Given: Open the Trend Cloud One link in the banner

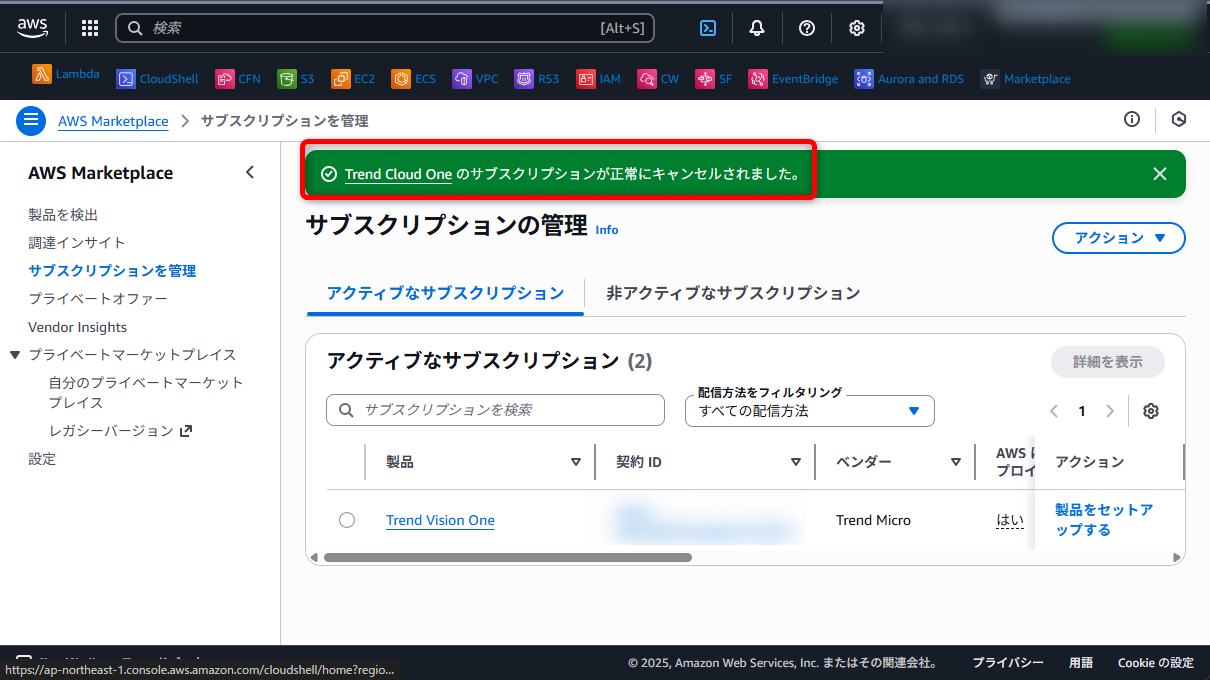Looking at the screenshot, I should tap(398, 173).
